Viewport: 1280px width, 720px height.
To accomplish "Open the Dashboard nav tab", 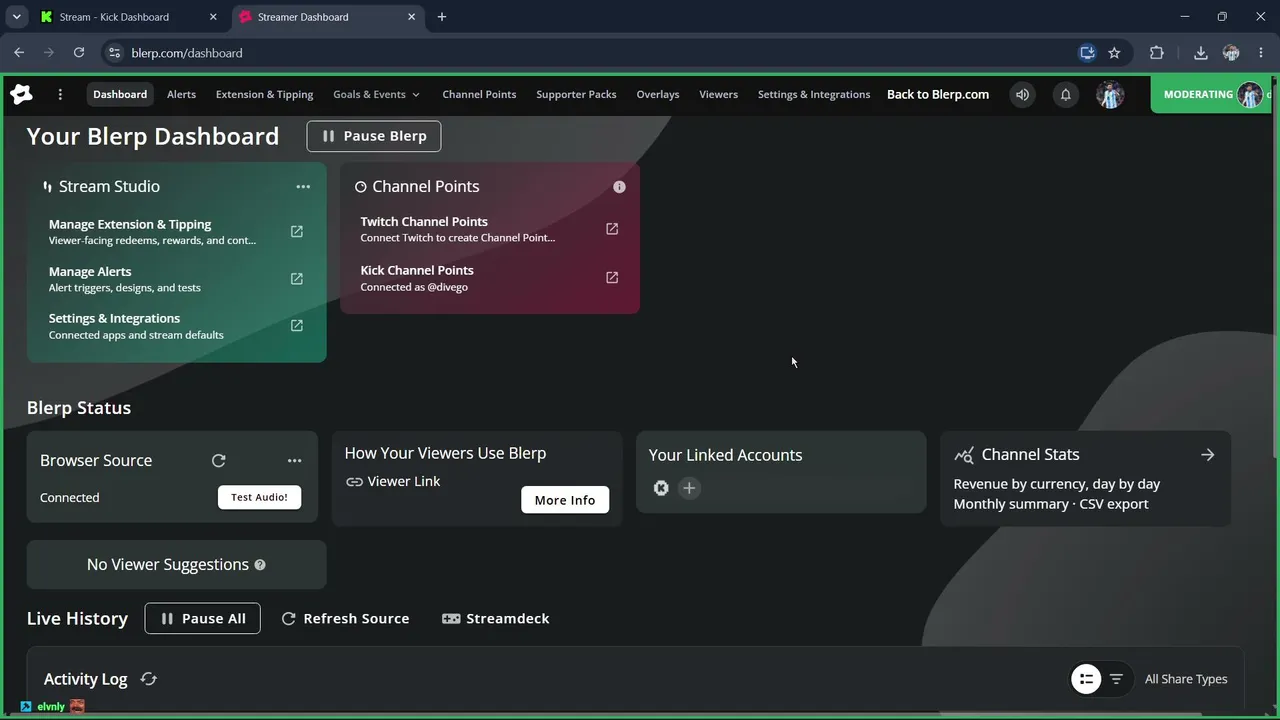I will pyautogui.click(x=120, y=94).
